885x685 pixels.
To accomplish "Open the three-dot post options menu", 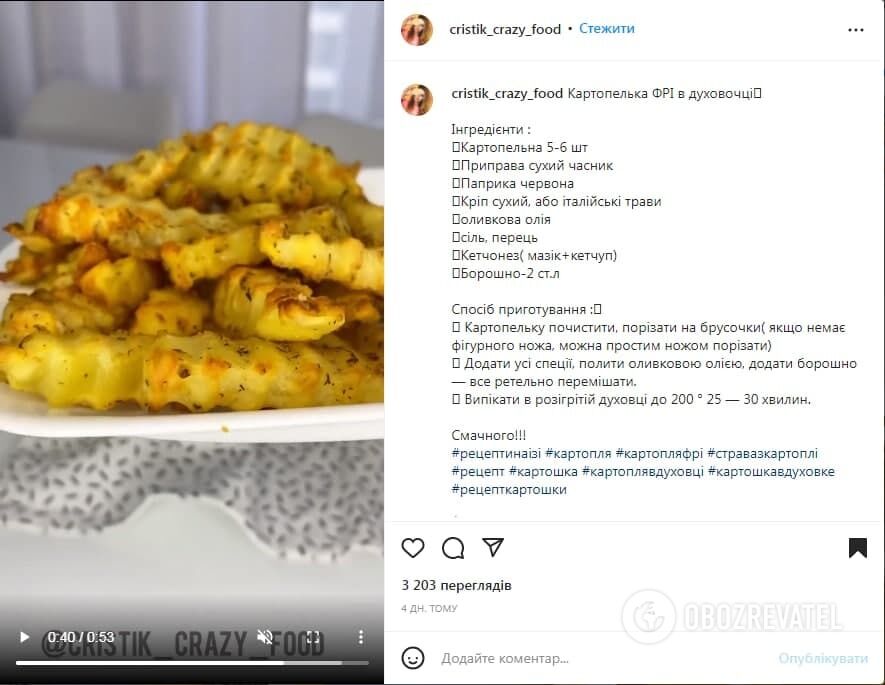I will (856, 30).
